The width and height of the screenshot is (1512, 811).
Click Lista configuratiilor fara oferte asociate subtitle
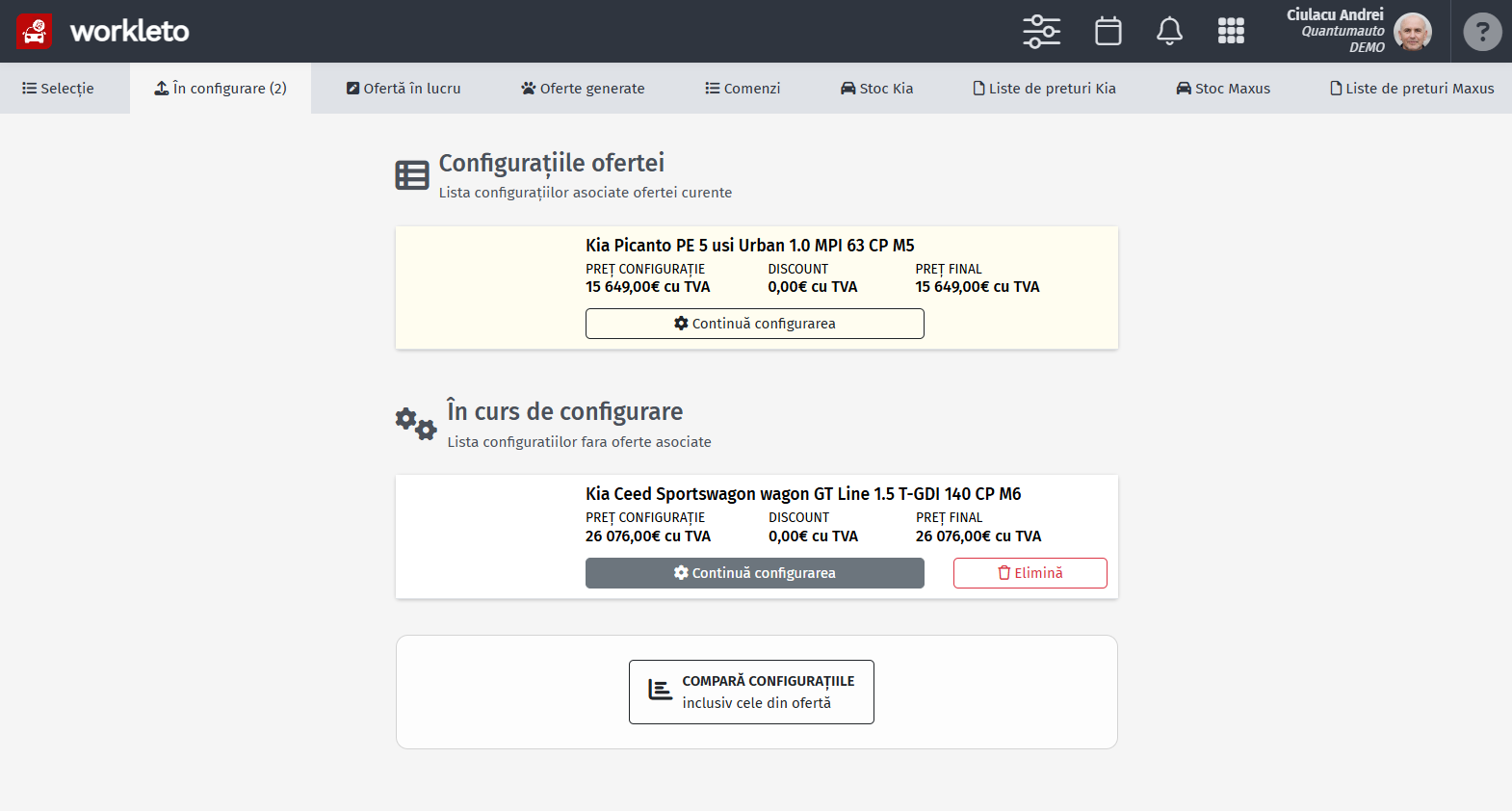point(579,442)
